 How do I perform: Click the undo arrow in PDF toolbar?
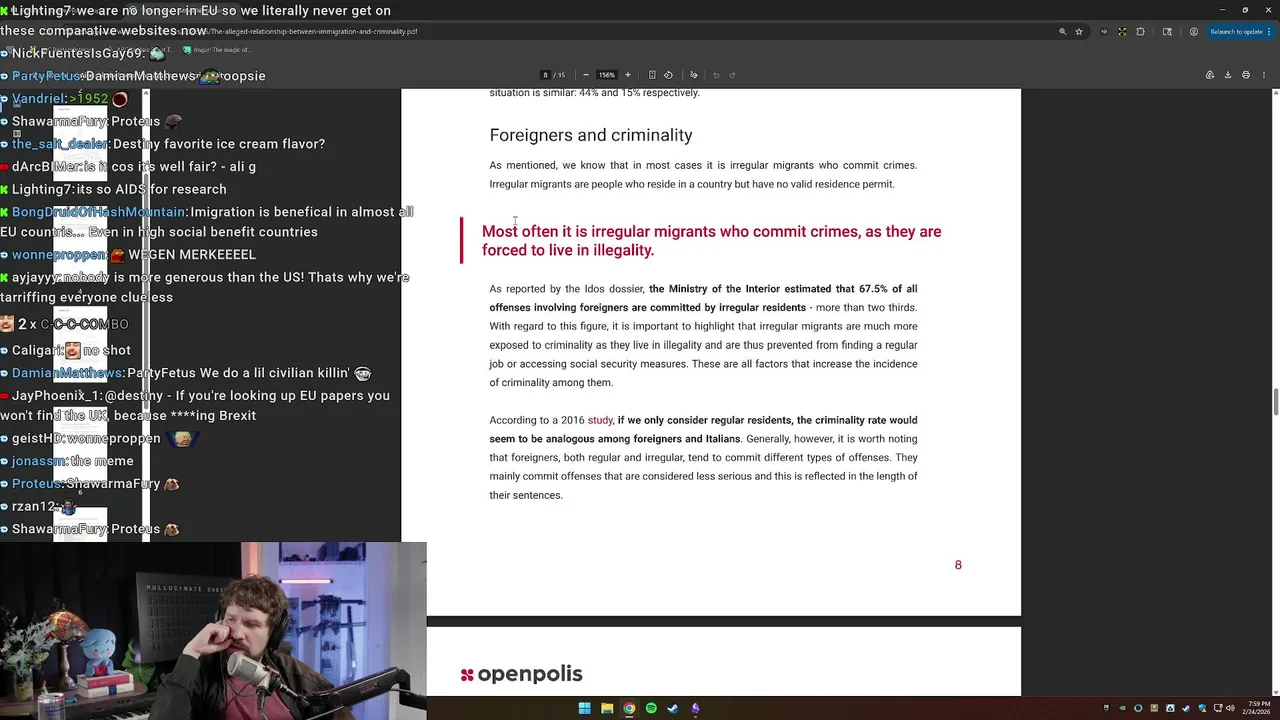(x=716, y=75)
